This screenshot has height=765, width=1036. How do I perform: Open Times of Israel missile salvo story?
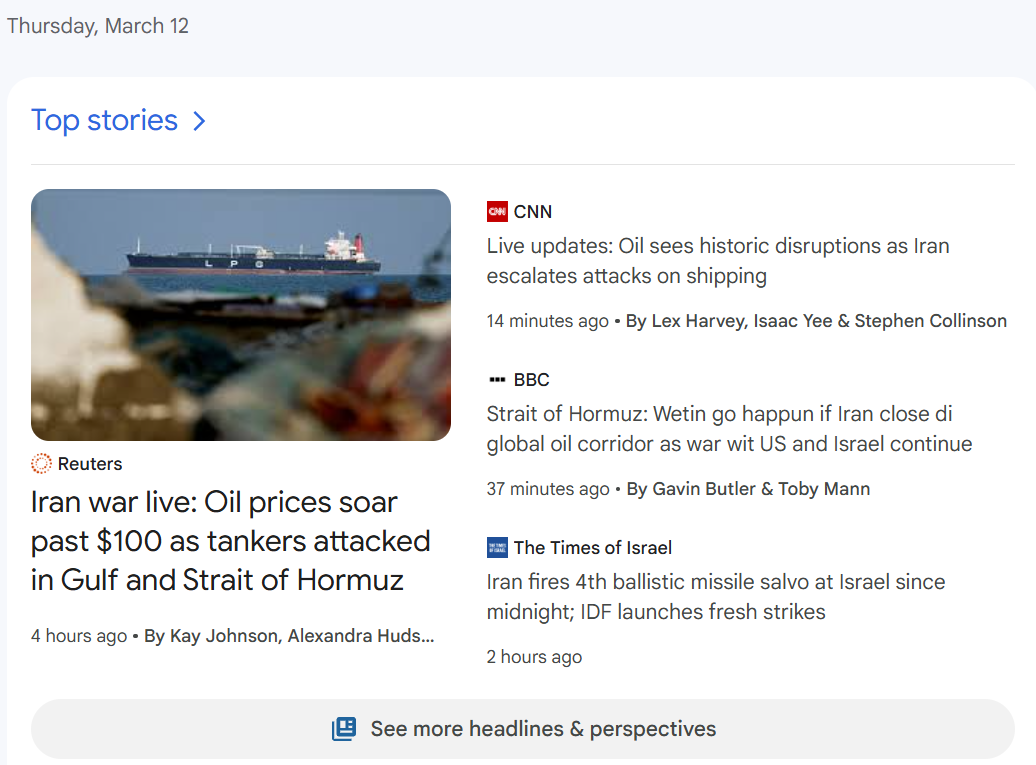tap(715, 597)
